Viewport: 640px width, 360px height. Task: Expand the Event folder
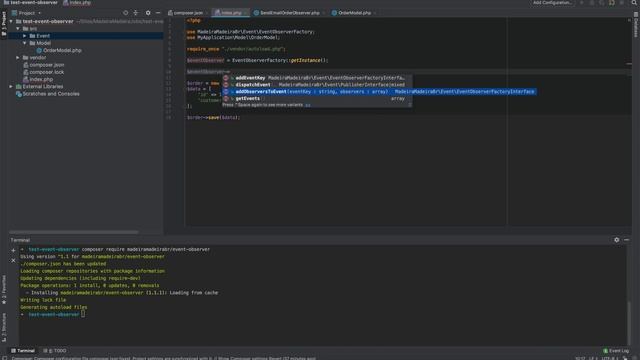[x=25, y=36]
